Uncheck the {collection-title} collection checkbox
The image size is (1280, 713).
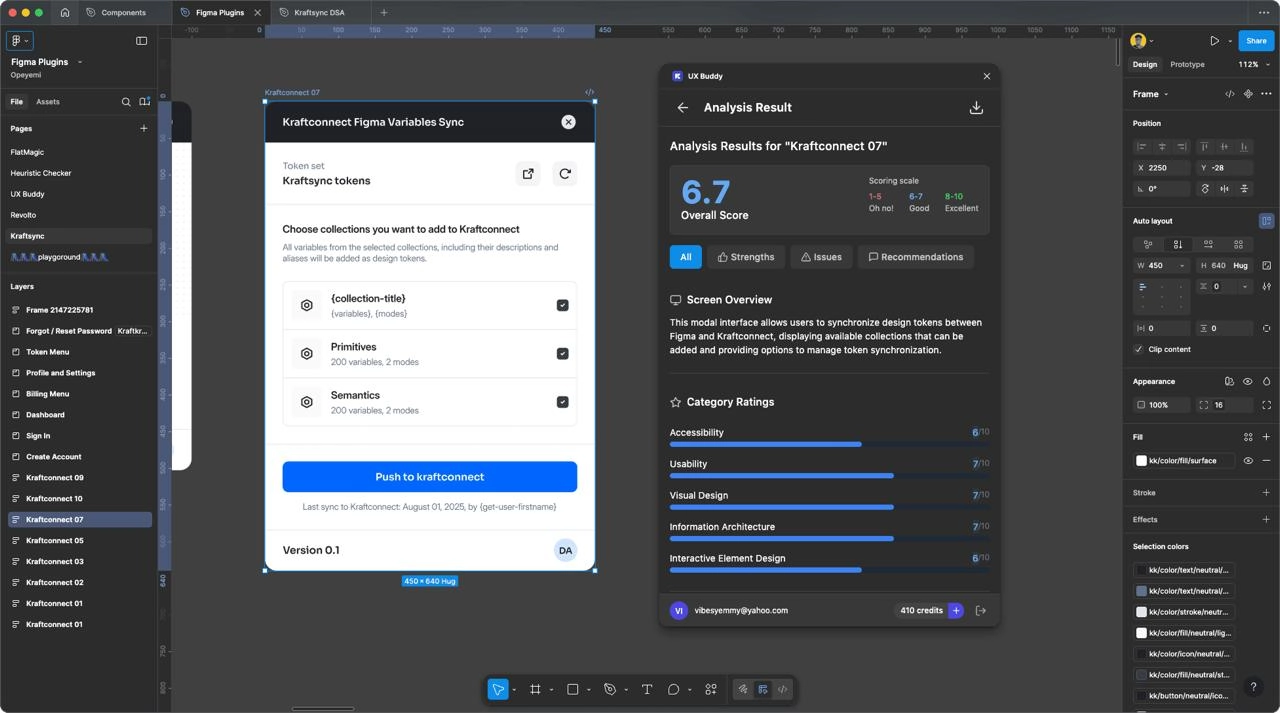(x=563, y=305)
